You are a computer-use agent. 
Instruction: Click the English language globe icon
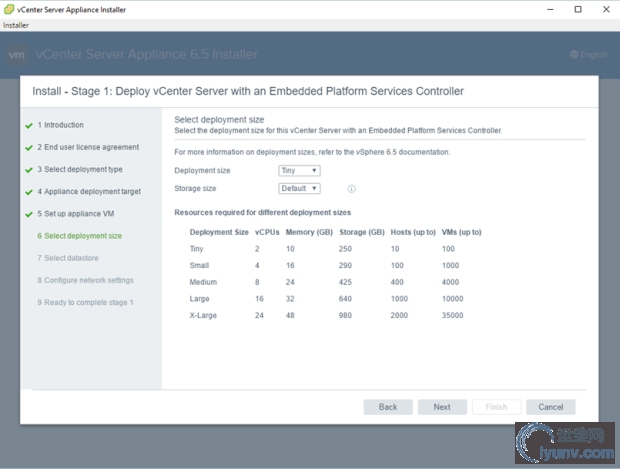click(x=574, y=54)
